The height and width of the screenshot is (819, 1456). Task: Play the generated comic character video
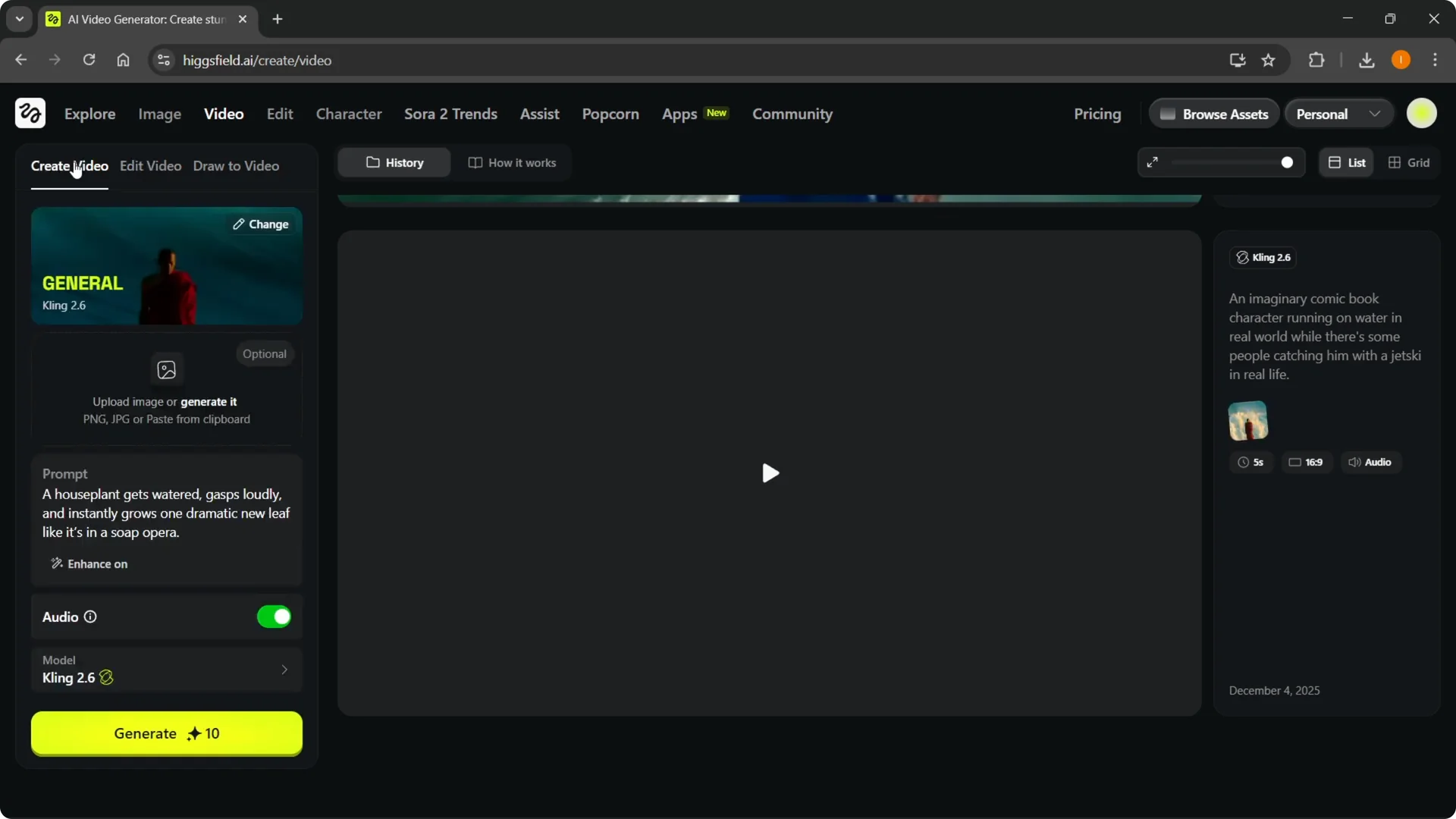(x=769, y=472)
